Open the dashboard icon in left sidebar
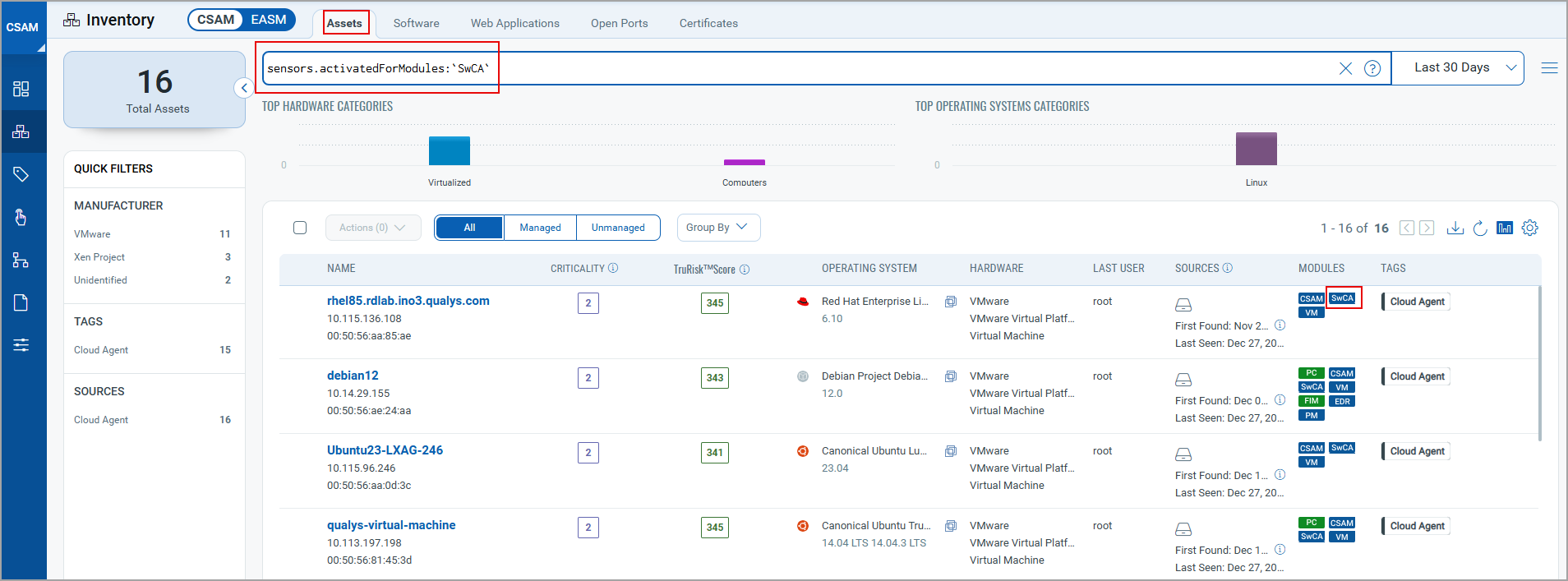Viewport: 1568px width, 581px height. point(21,89)
